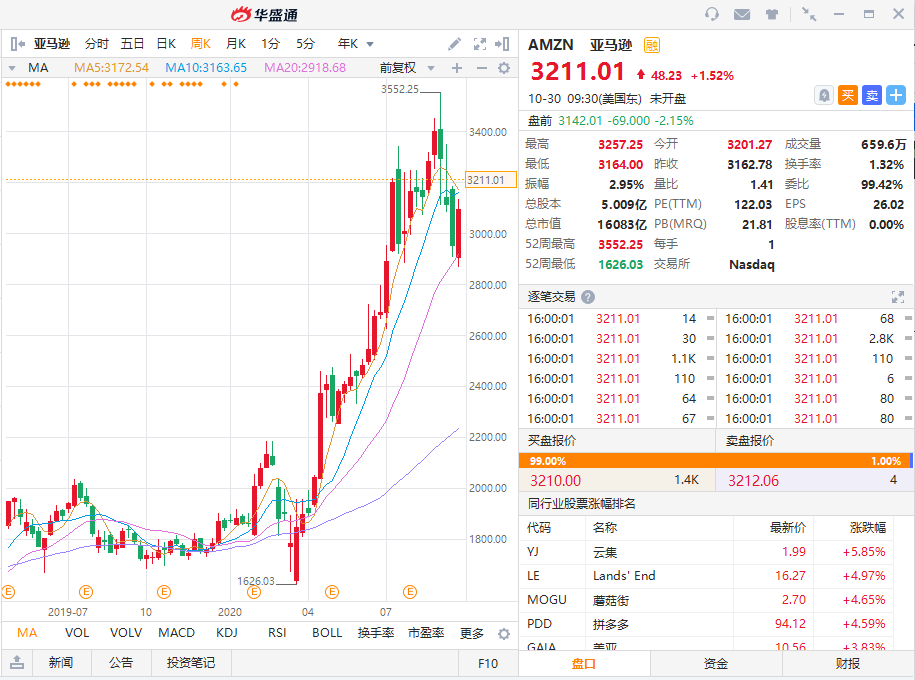
Task: Click earnings marker near 2019-07
Action: coord(86,592)
